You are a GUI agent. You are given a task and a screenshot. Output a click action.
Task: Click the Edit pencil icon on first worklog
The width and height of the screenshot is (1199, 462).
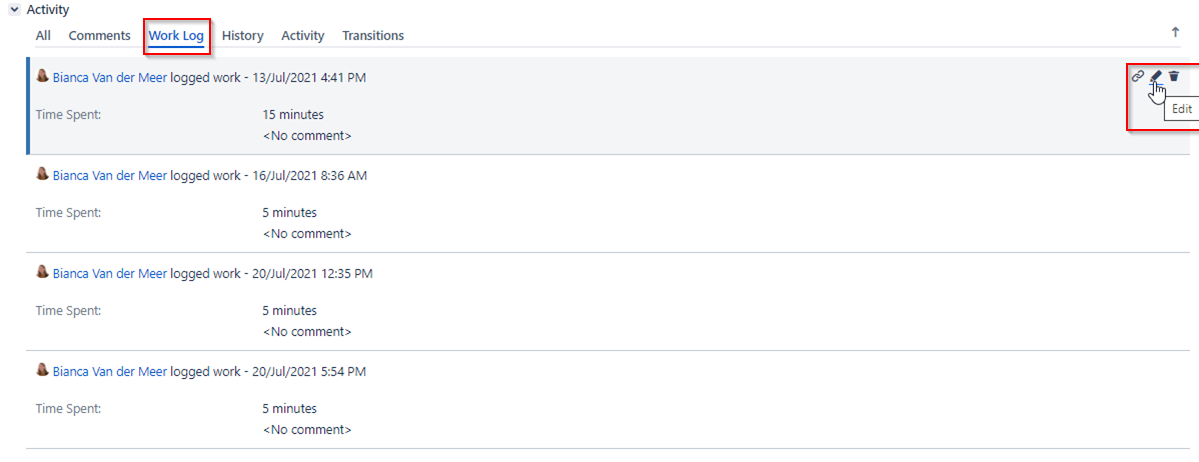coord(1156,76)
